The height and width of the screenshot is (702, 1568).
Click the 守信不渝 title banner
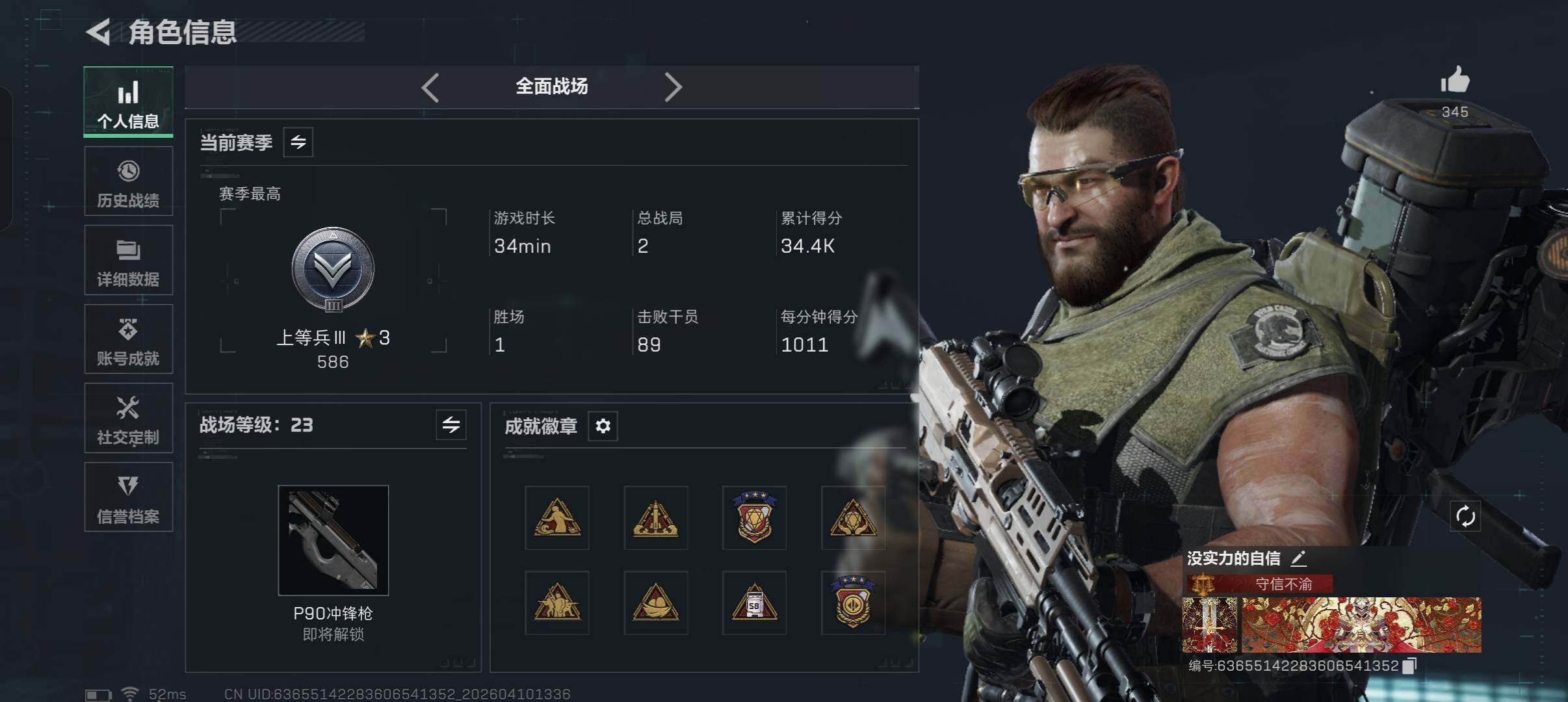pos(1260,584)
